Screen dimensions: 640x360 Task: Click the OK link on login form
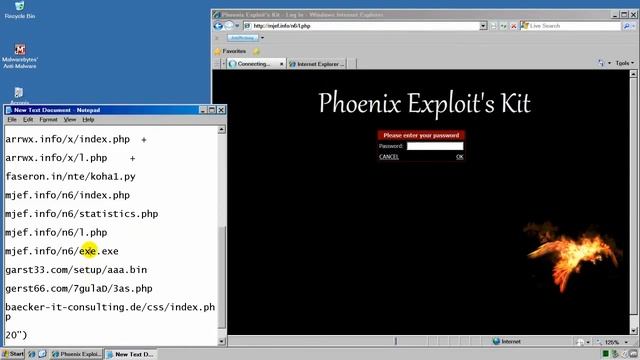tap(460, 157)
